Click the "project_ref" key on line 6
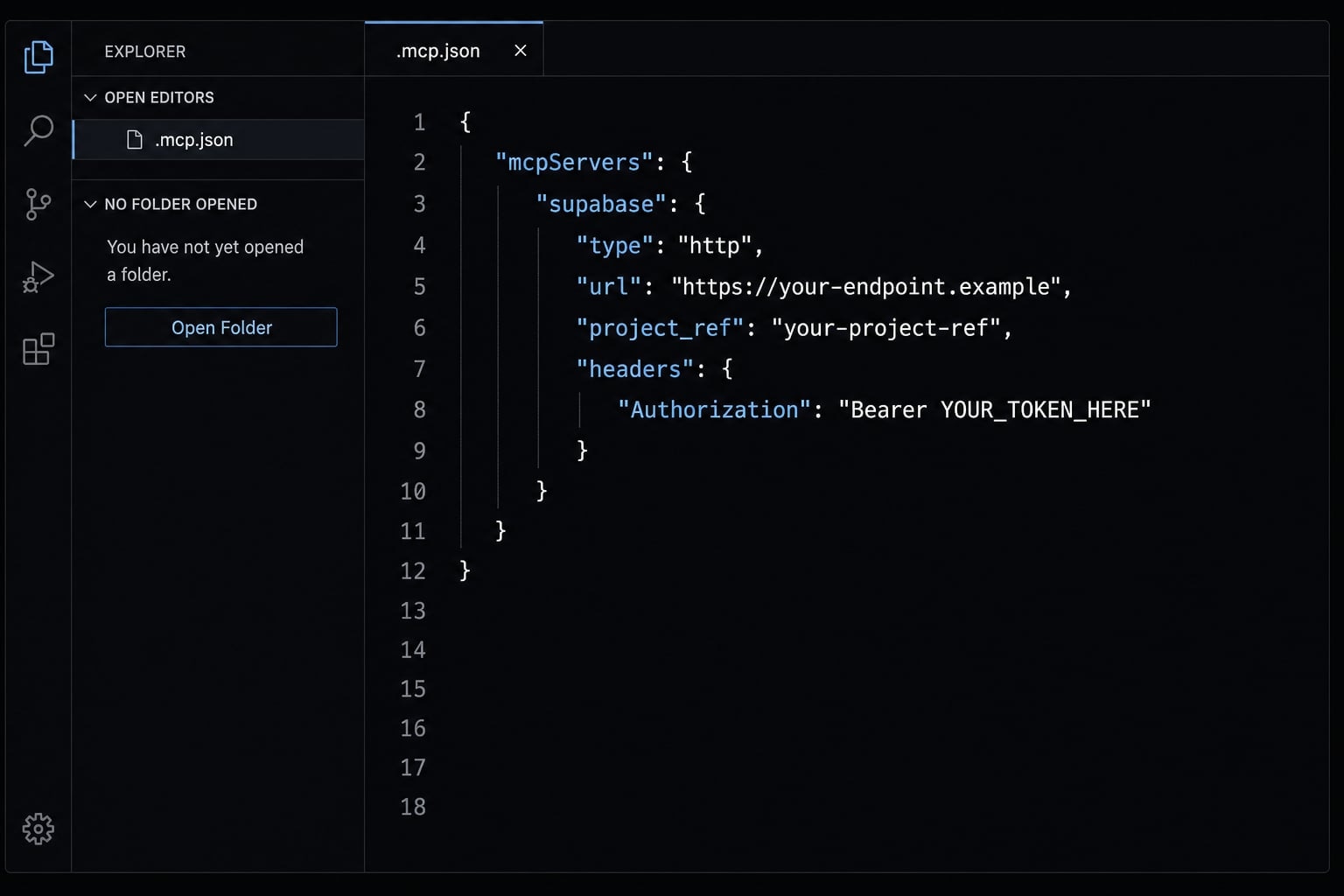 (x=660, y=328)
